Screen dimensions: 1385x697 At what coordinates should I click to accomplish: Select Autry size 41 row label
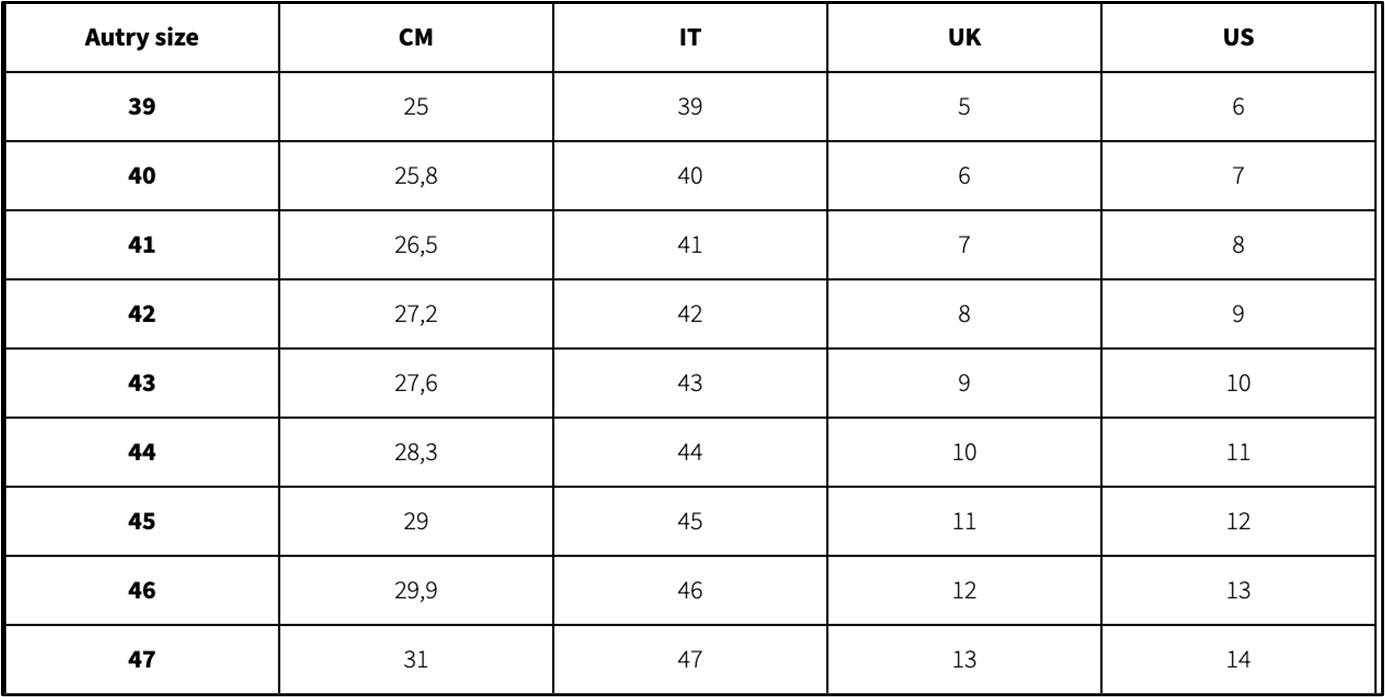(142, 246)
